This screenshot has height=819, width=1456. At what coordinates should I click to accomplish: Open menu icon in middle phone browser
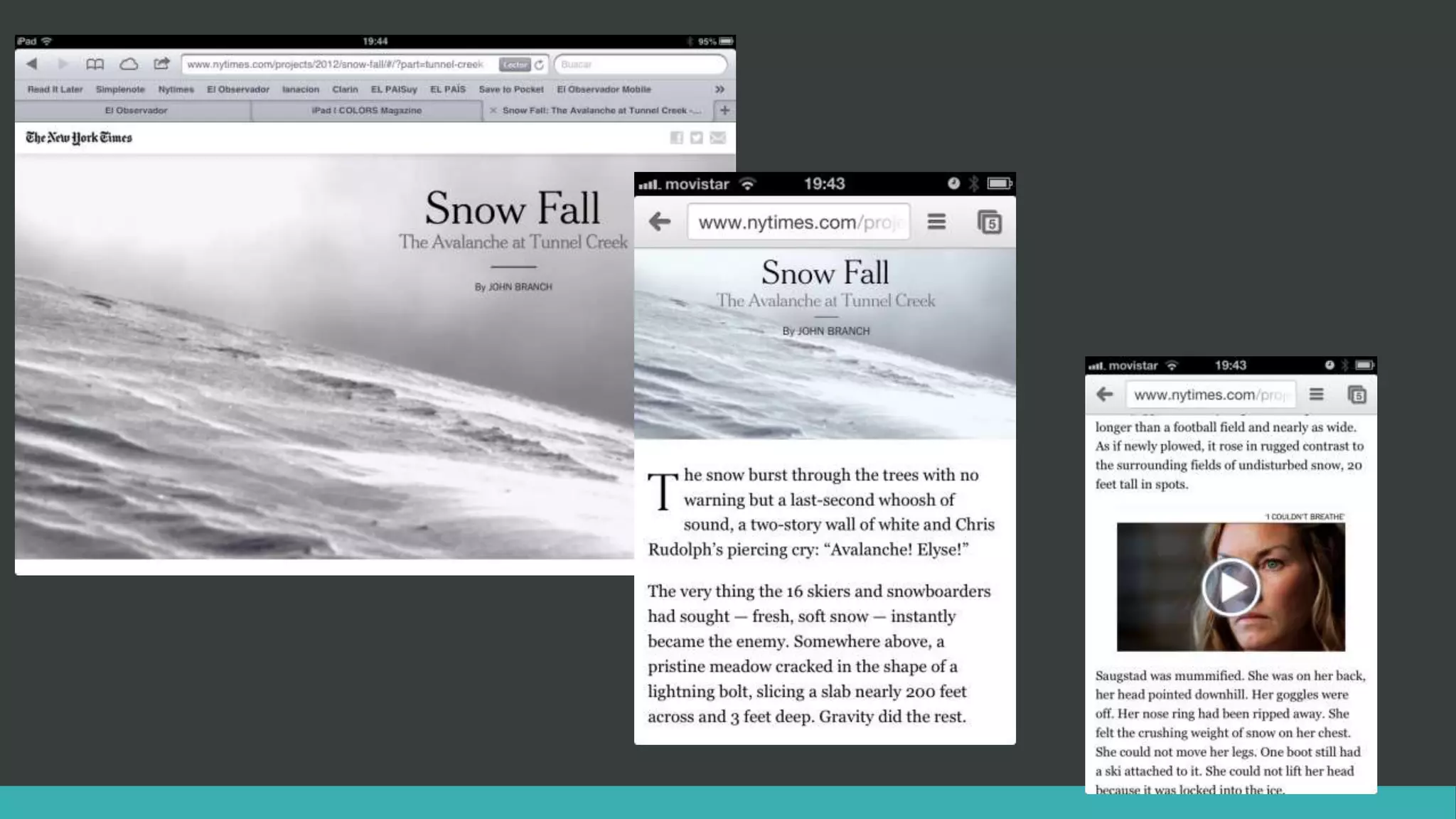[x=936, y=222]
